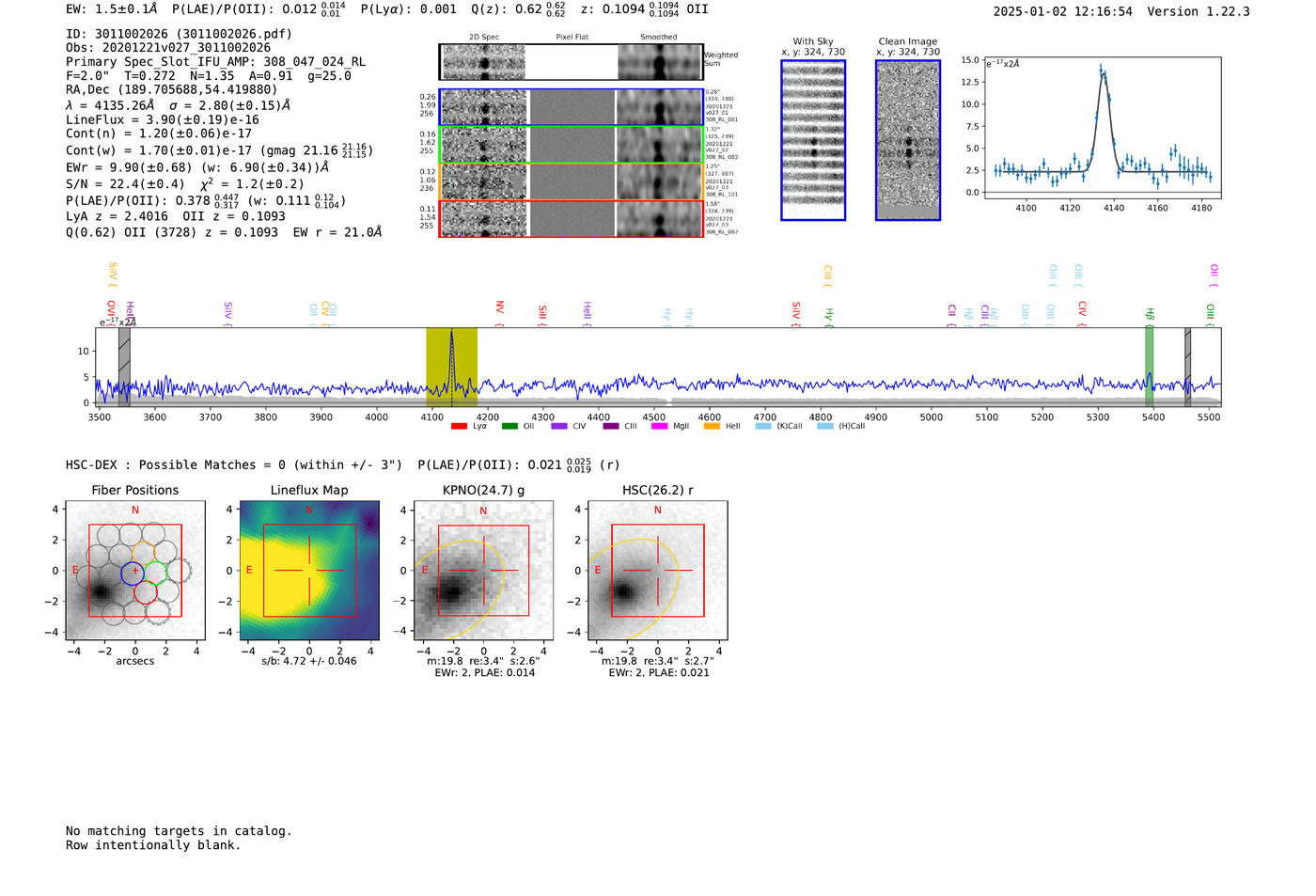Click the hatched gray band near 3550

point(124,367)
